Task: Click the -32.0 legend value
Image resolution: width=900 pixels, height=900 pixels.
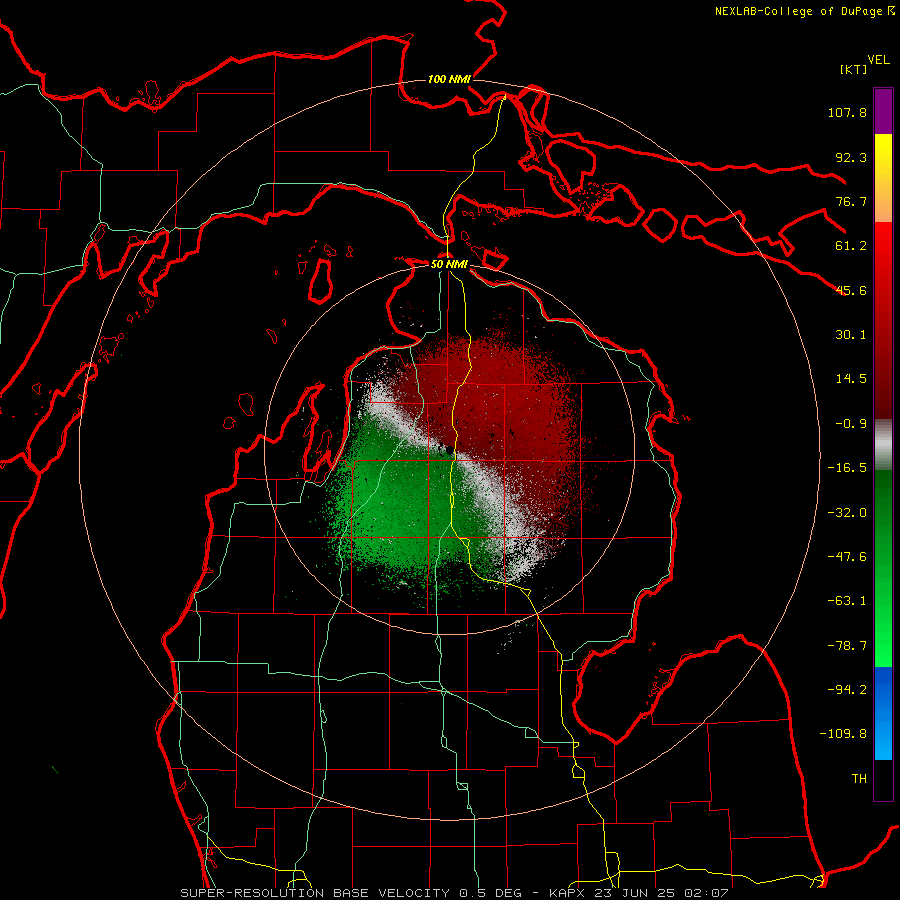Action: tap(847, 513)
